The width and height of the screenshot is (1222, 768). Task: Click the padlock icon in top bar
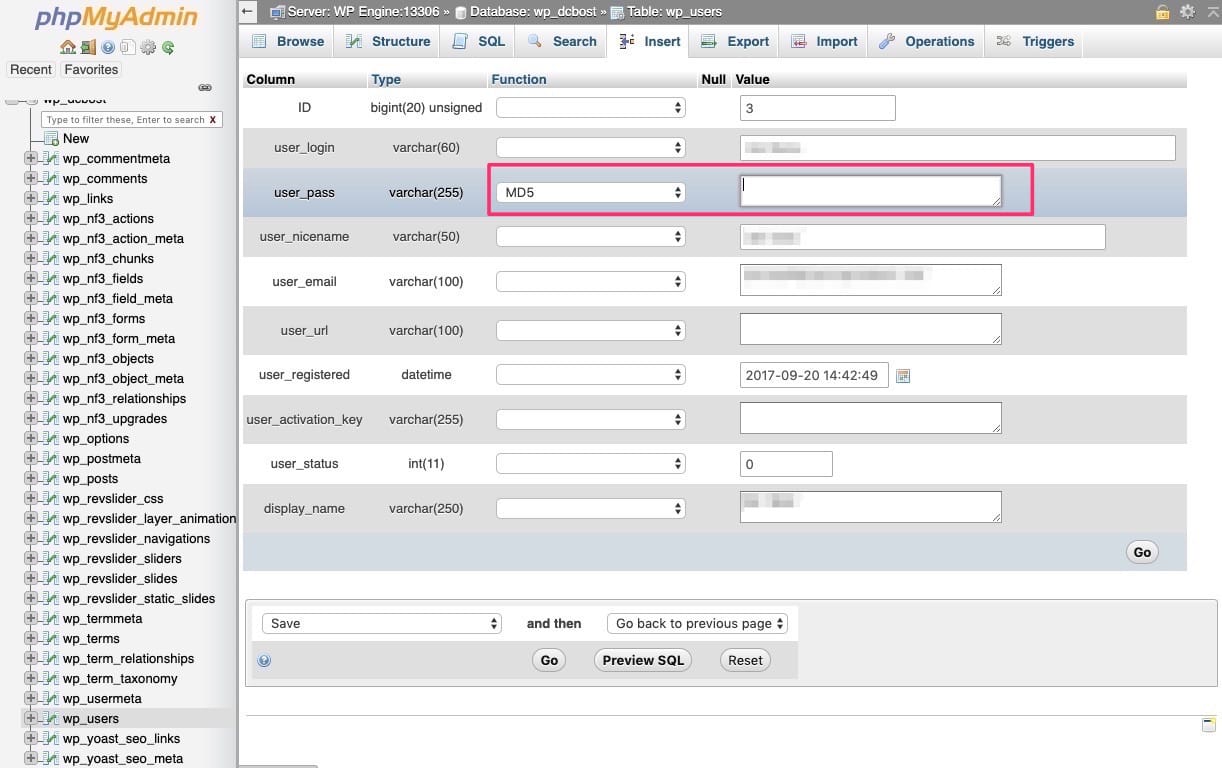click(1163, 12)
